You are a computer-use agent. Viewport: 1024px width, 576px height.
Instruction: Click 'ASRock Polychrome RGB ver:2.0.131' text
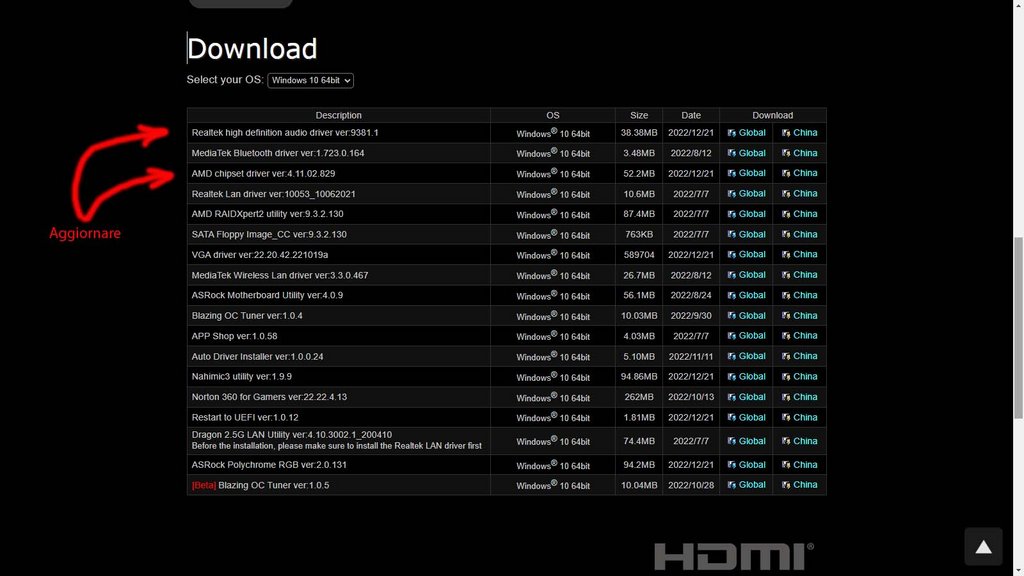(269, 465)
